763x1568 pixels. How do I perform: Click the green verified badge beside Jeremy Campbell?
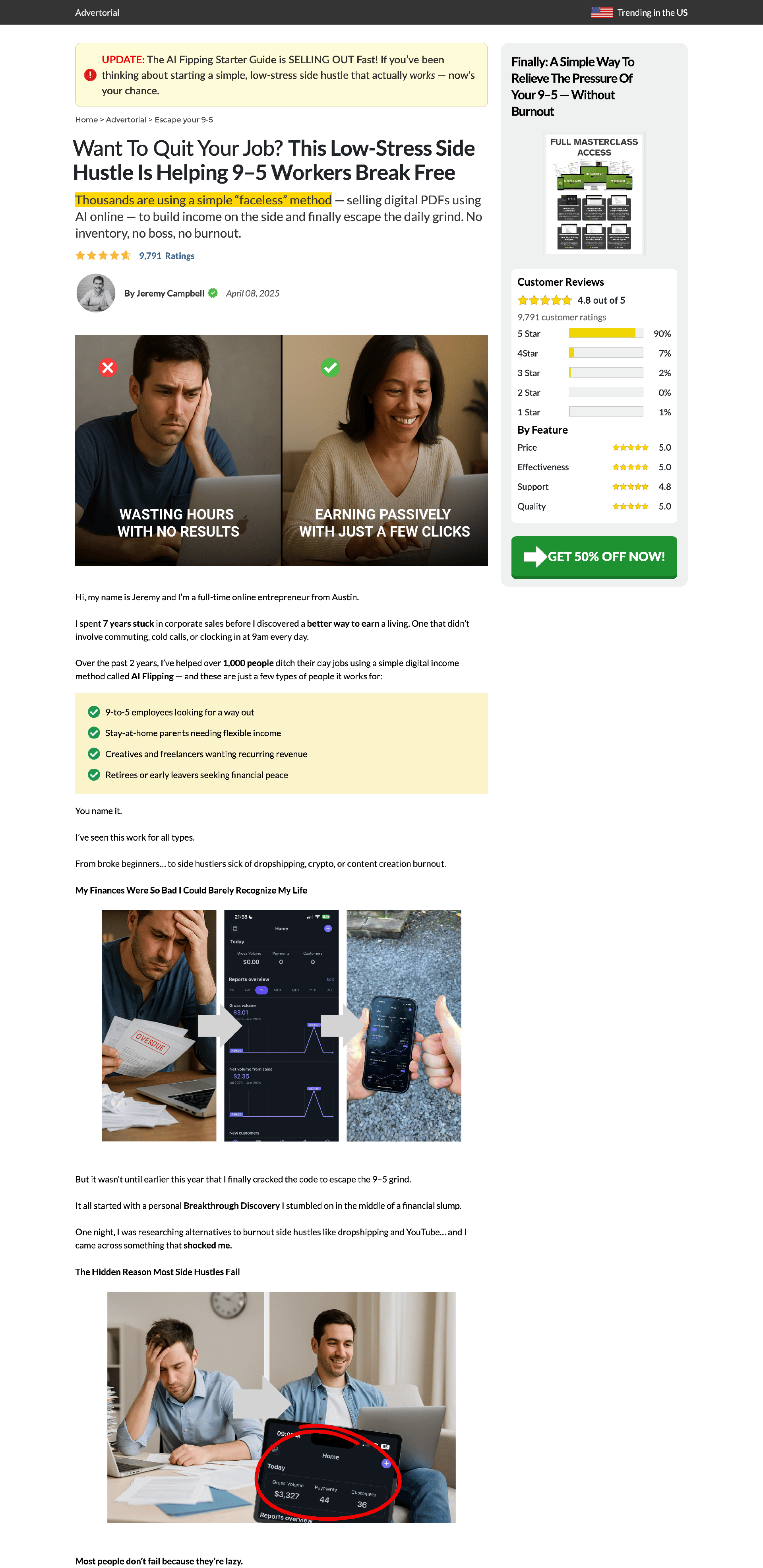213,293
